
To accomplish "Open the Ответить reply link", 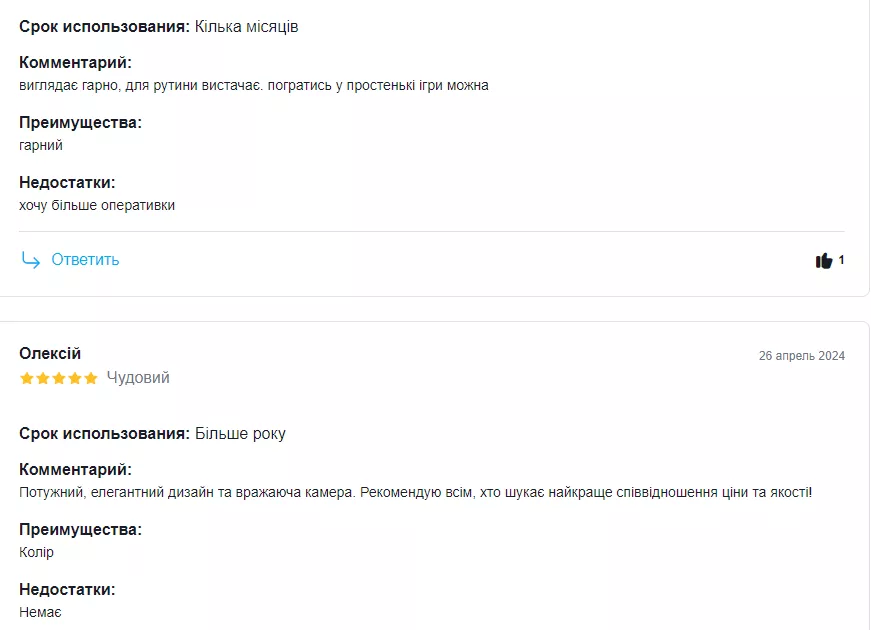I will click(x=81, y=258).
